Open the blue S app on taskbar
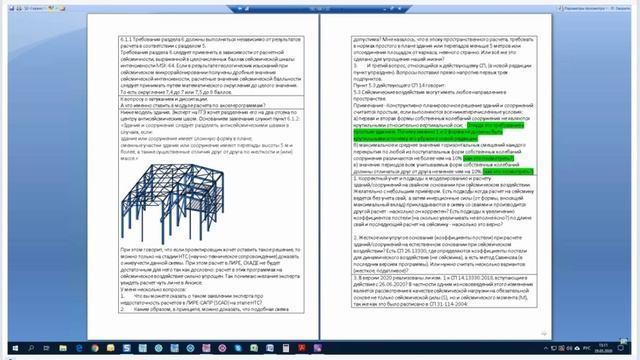 pyautogui.click(x=127, y=348)
